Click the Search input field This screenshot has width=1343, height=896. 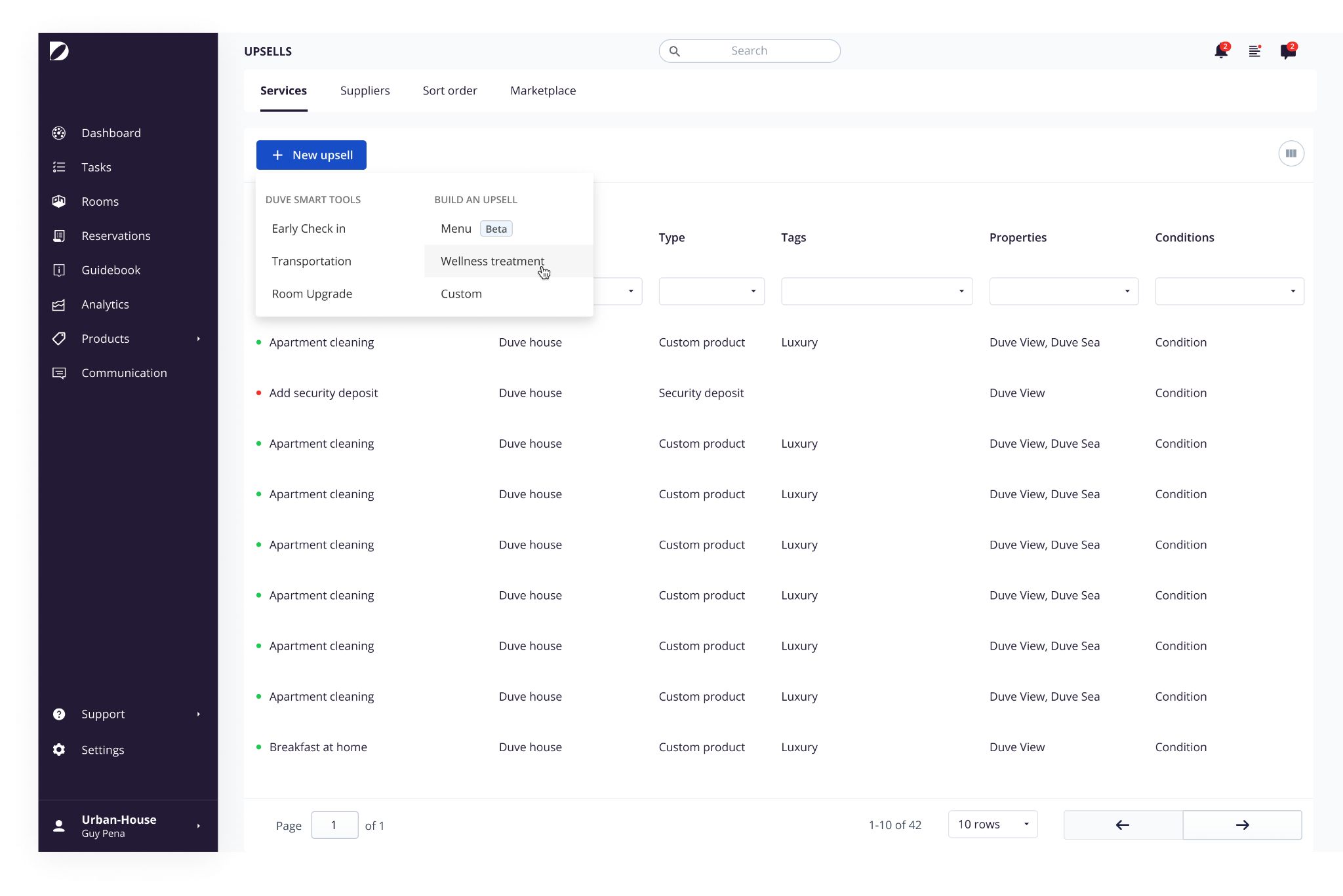pos(750,51)
